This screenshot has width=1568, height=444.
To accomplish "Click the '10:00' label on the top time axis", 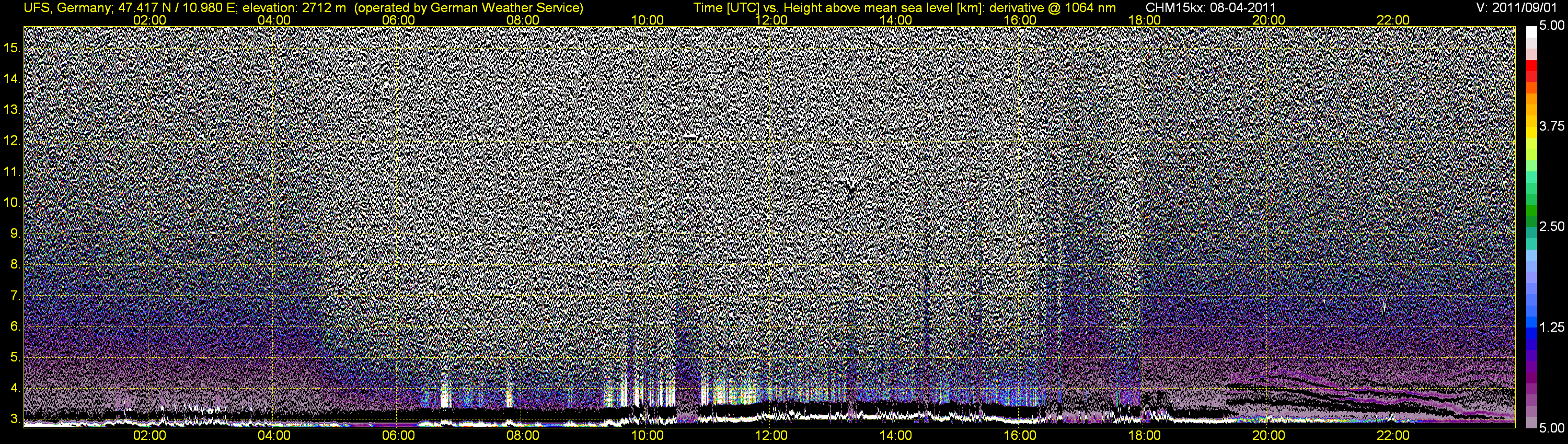I will pyautogui.click(x=647, y=20).
